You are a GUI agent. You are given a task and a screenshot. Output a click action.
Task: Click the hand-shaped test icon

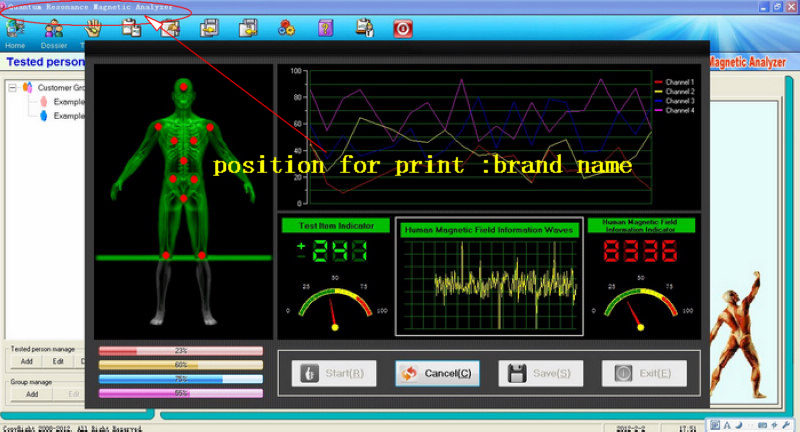click(93, 28)
